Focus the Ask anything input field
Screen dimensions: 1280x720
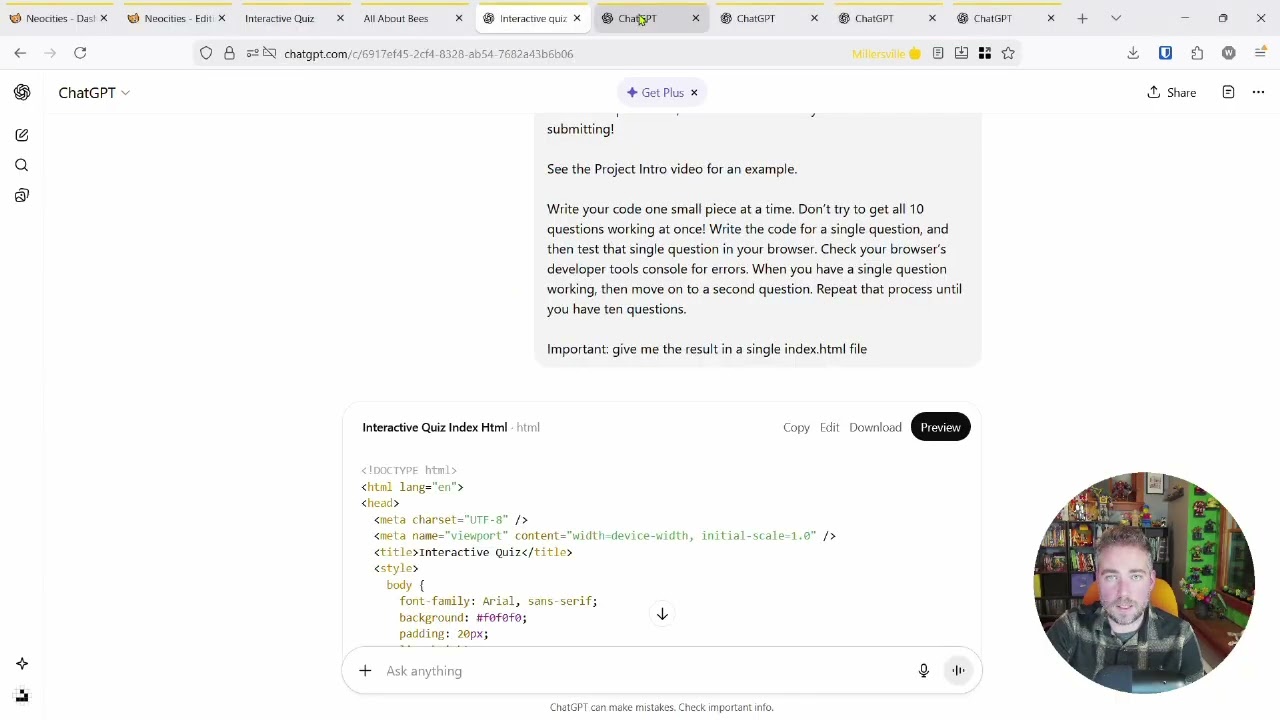click(645, 671)
